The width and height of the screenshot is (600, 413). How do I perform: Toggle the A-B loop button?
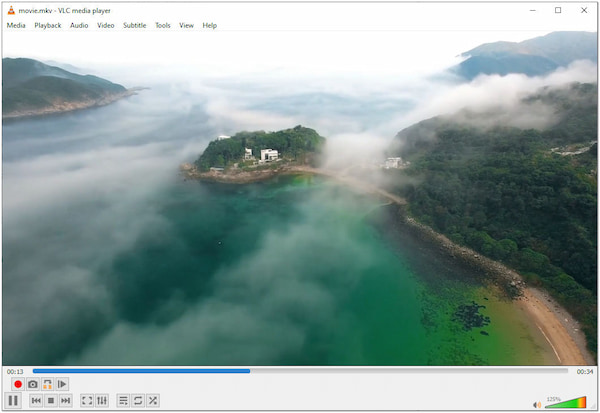pos(47,384)
